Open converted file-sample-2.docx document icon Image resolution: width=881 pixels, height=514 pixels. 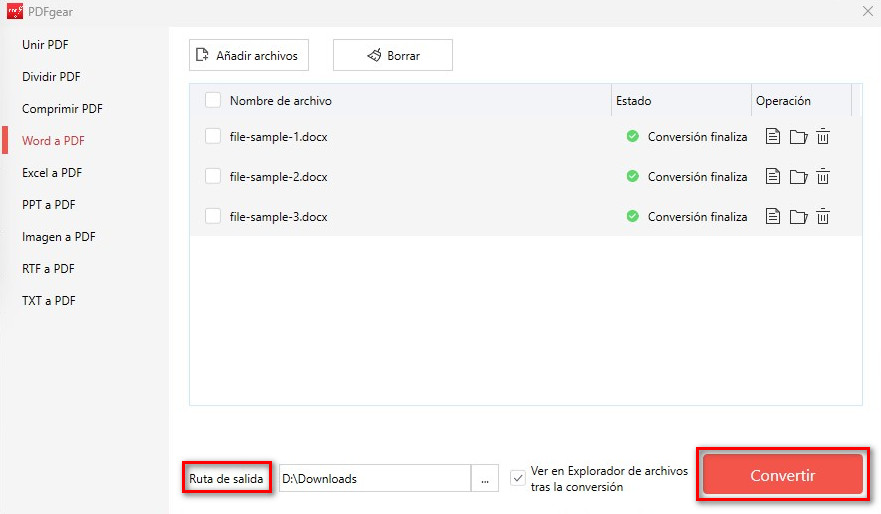(x=773, y=176)
